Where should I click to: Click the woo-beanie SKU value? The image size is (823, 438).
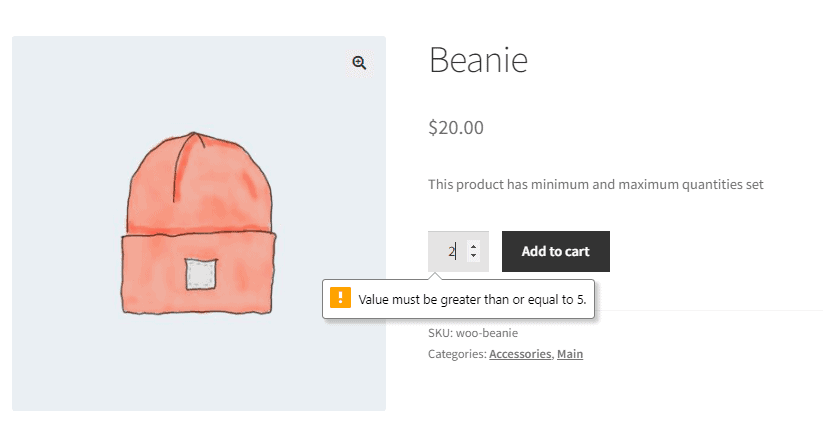[487, 333]
